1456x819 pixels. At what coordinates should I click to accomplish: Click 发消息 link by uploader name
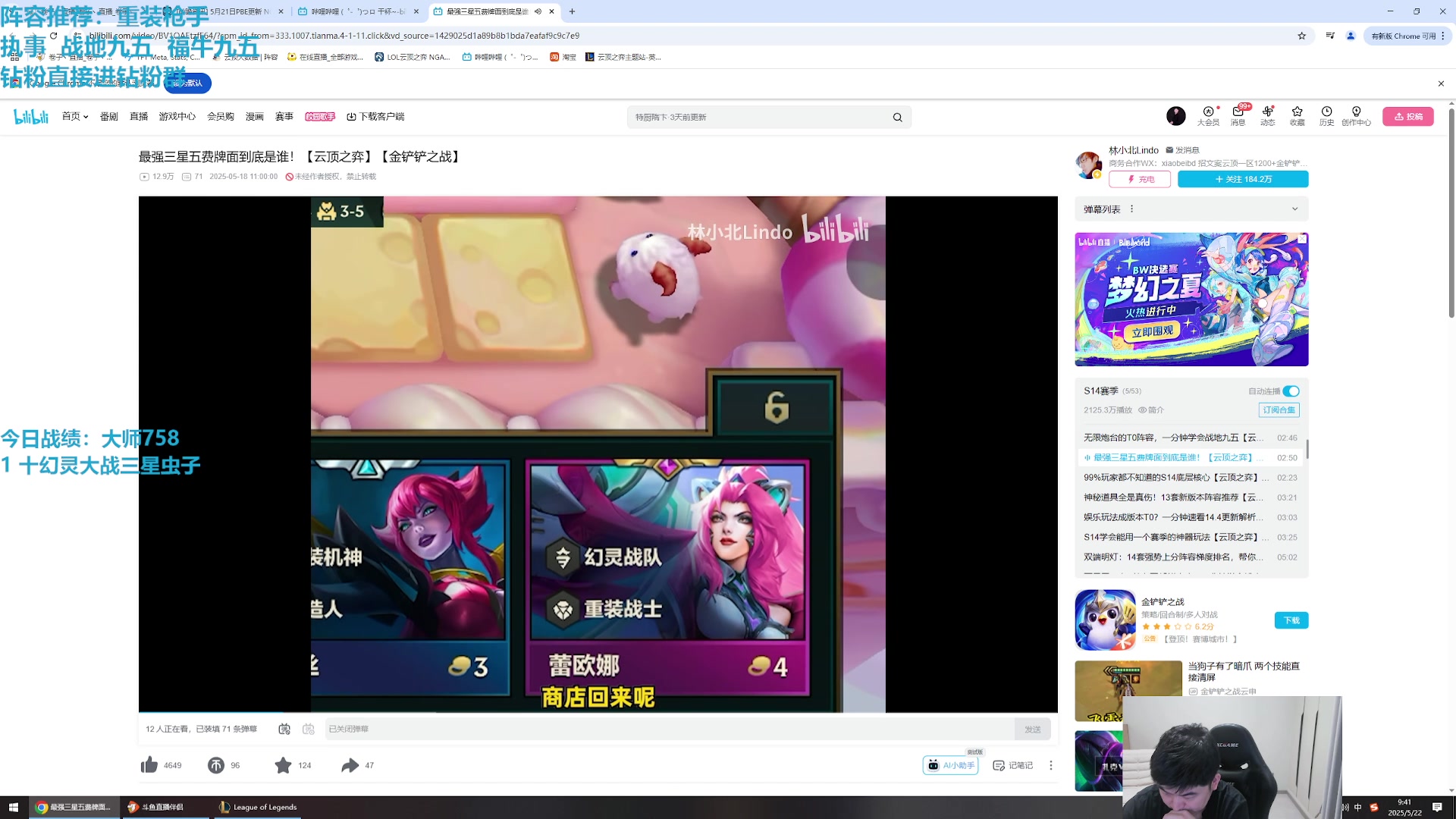[1182, 150]
